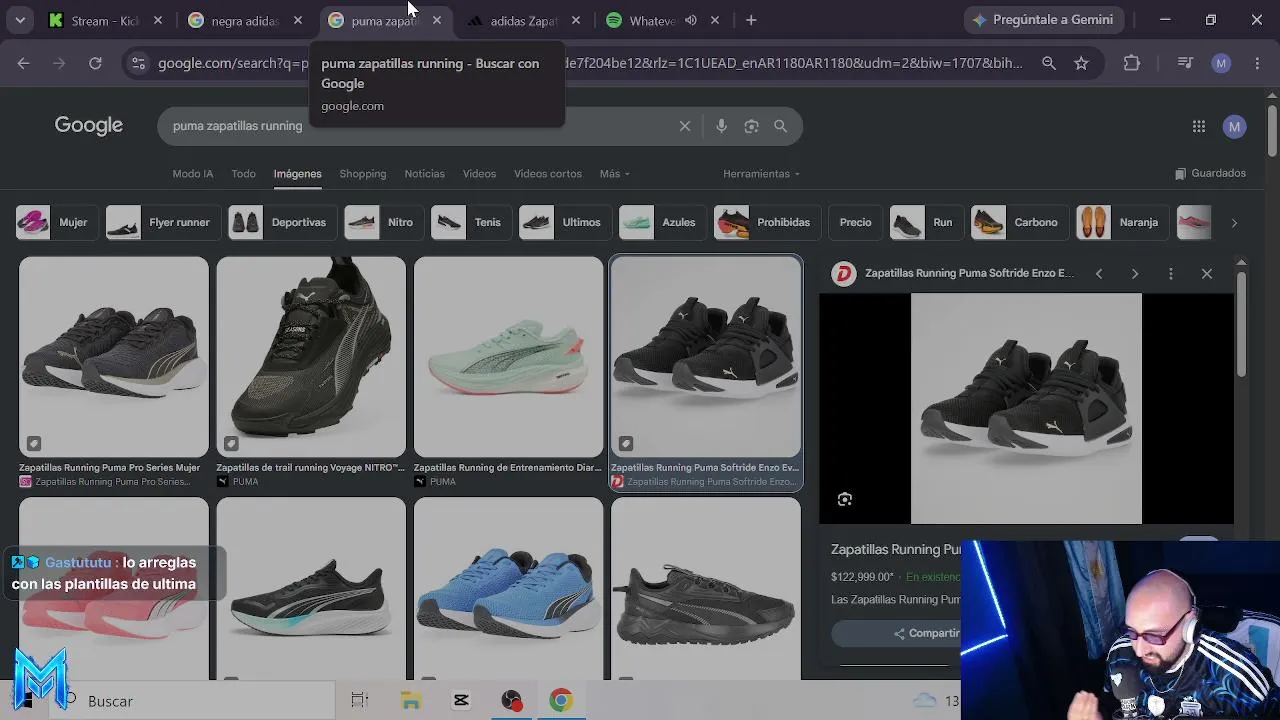This screenshot has height=720, width=1280.
Task: Start voice search with the microphone icon
Action: [x=721, y=126]
